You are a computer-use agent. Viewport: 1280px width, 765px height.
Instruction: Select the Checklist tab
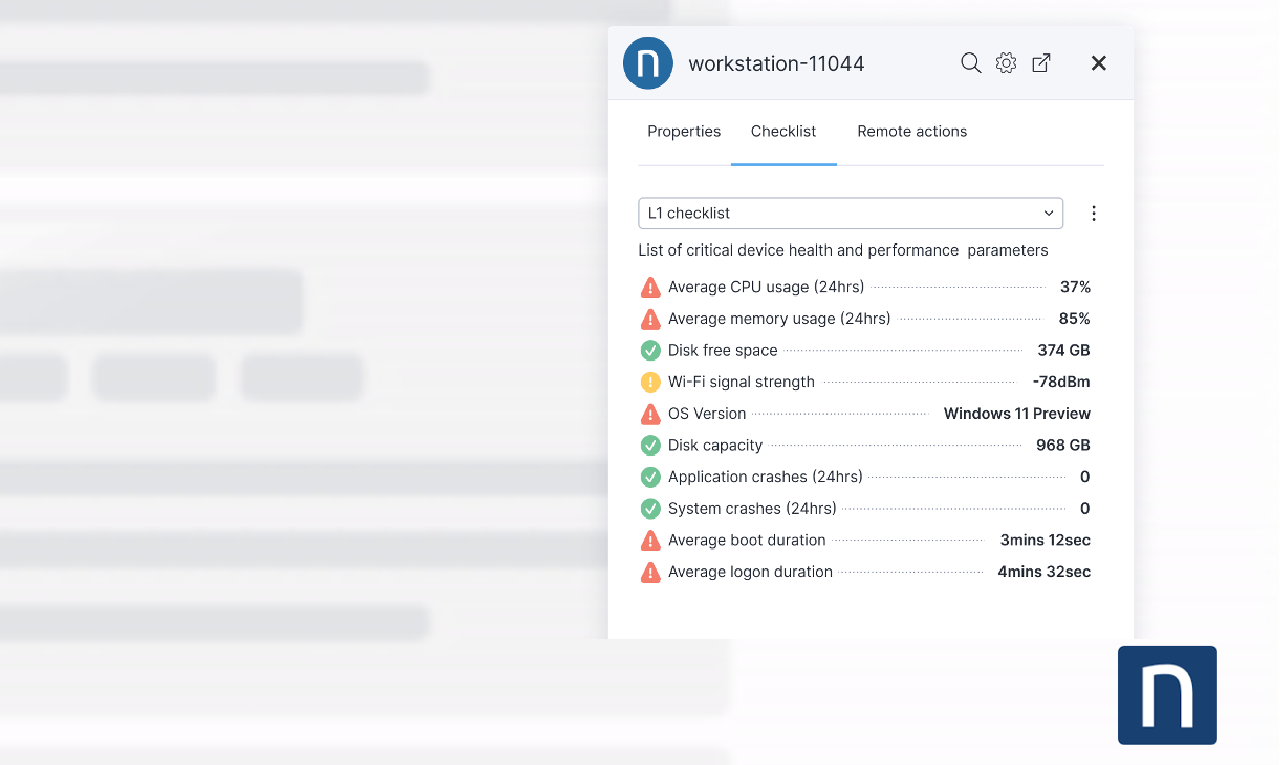[x=783, y=132]
